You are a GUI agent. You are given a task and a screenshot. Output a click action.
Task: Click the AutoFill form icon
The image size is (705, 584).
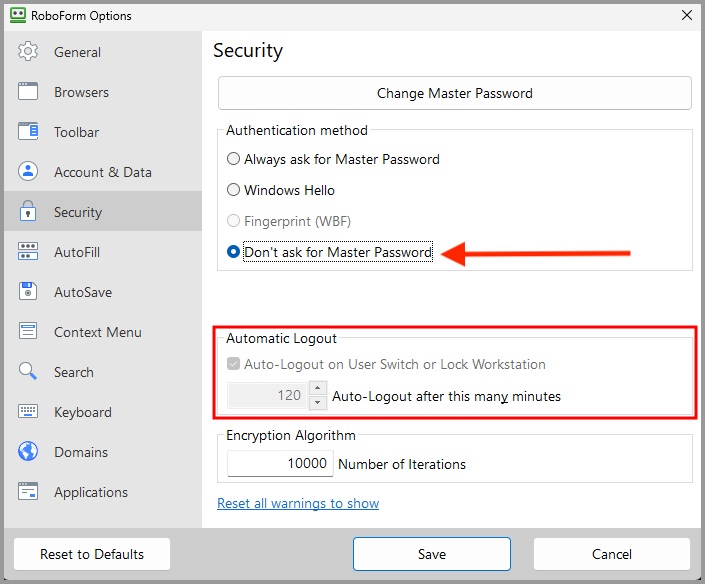tap(28, 251)
